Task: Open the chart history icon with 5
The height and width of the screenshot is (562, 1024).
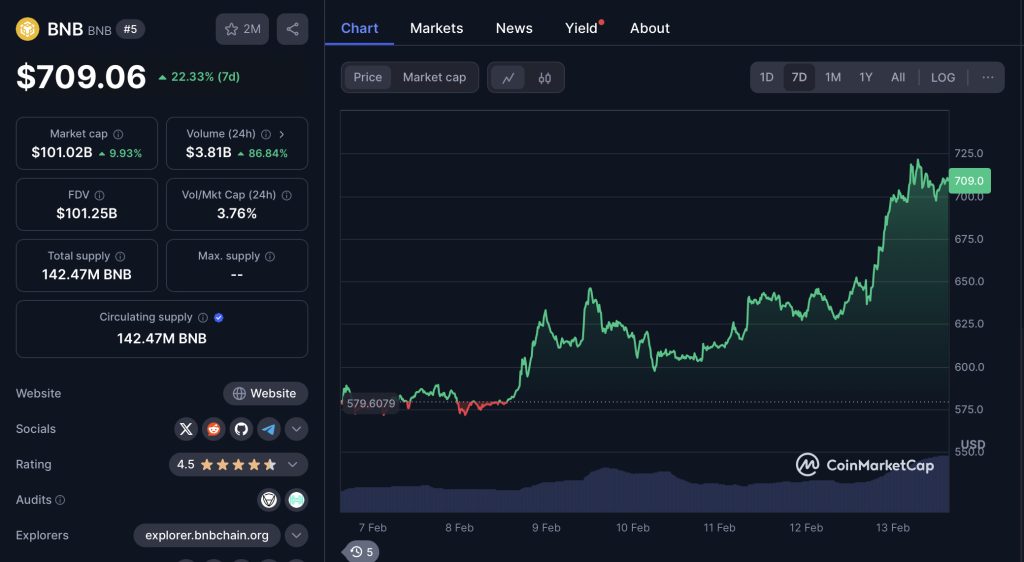Action: point(361,552)
